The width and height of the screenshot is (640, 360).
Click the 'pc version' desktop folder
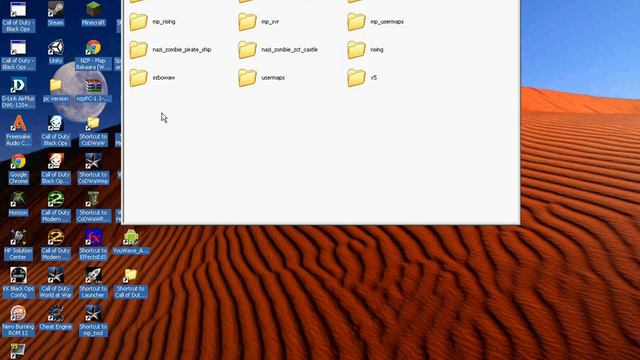pos(56,90)
